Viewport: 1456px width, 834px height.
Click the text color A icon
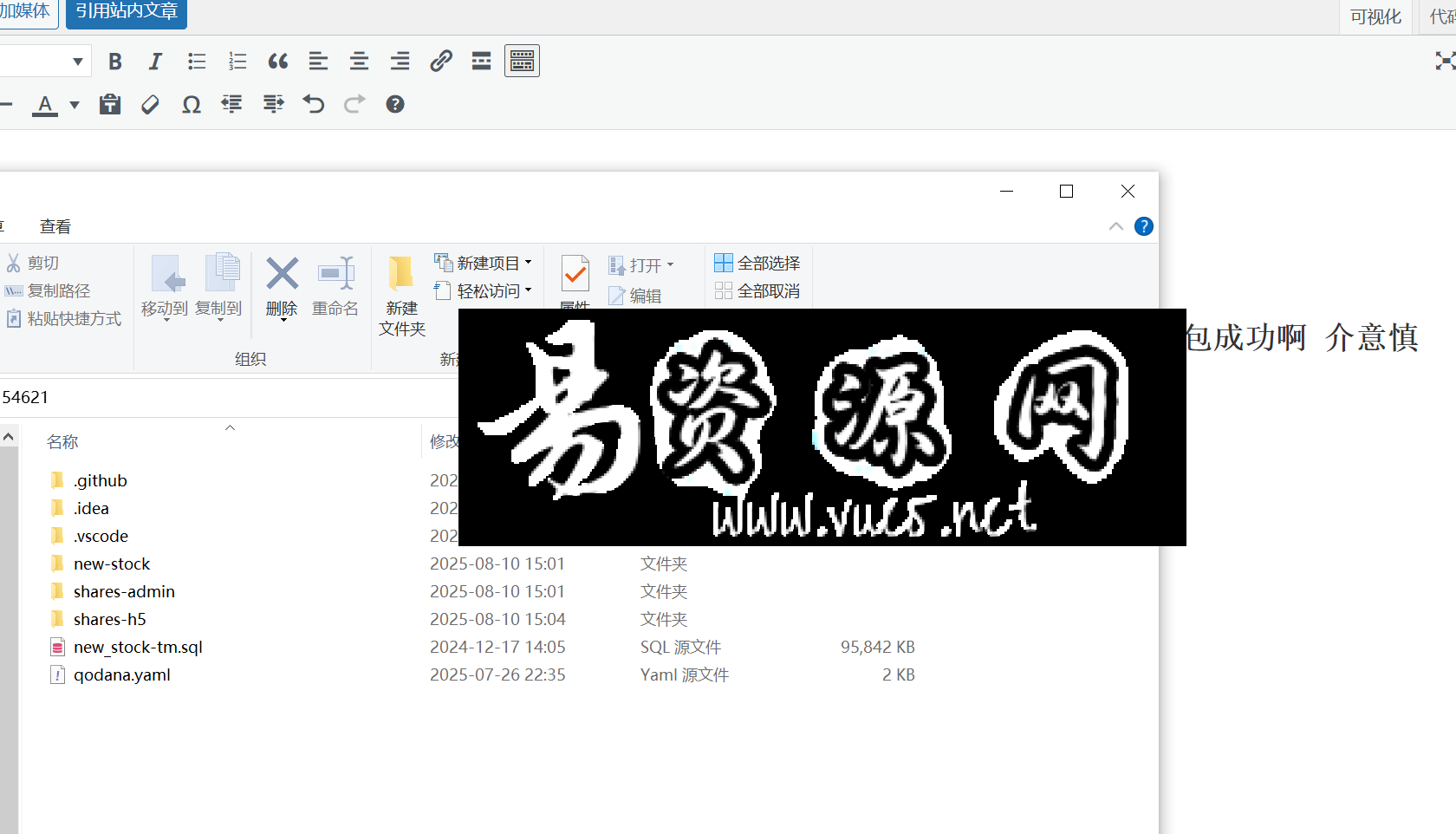[x=45, y=105]
